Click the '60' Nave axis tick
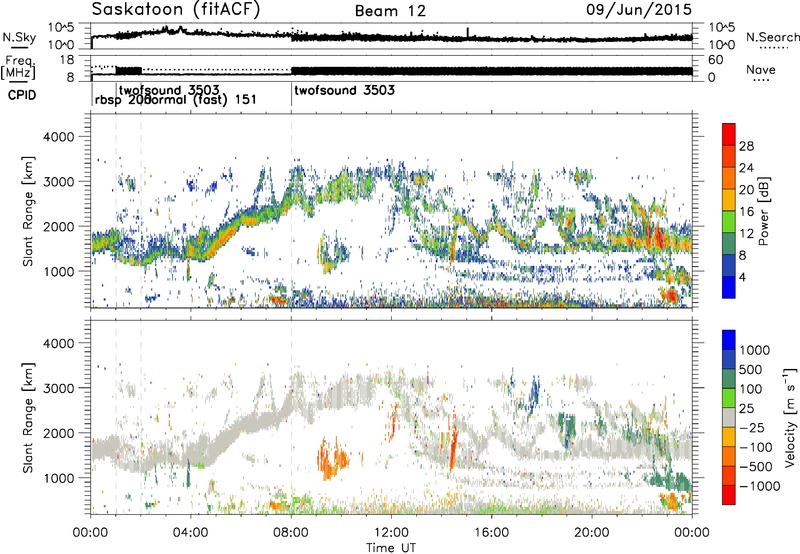This screenshot has width=800, height=554. pyautogui.click(x=715, y=60)
